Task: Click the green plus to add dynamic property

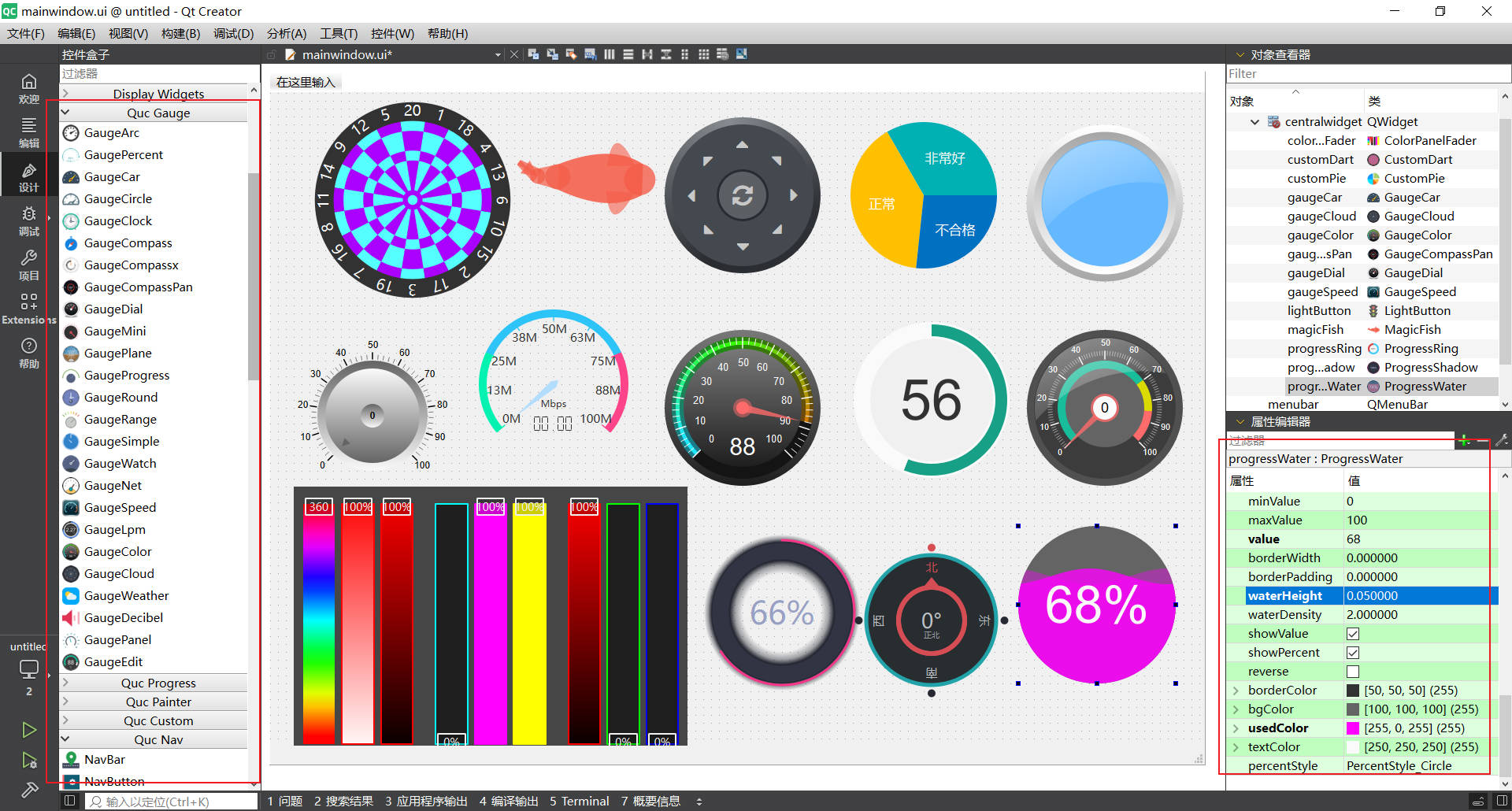Action: click(1463, 441)
